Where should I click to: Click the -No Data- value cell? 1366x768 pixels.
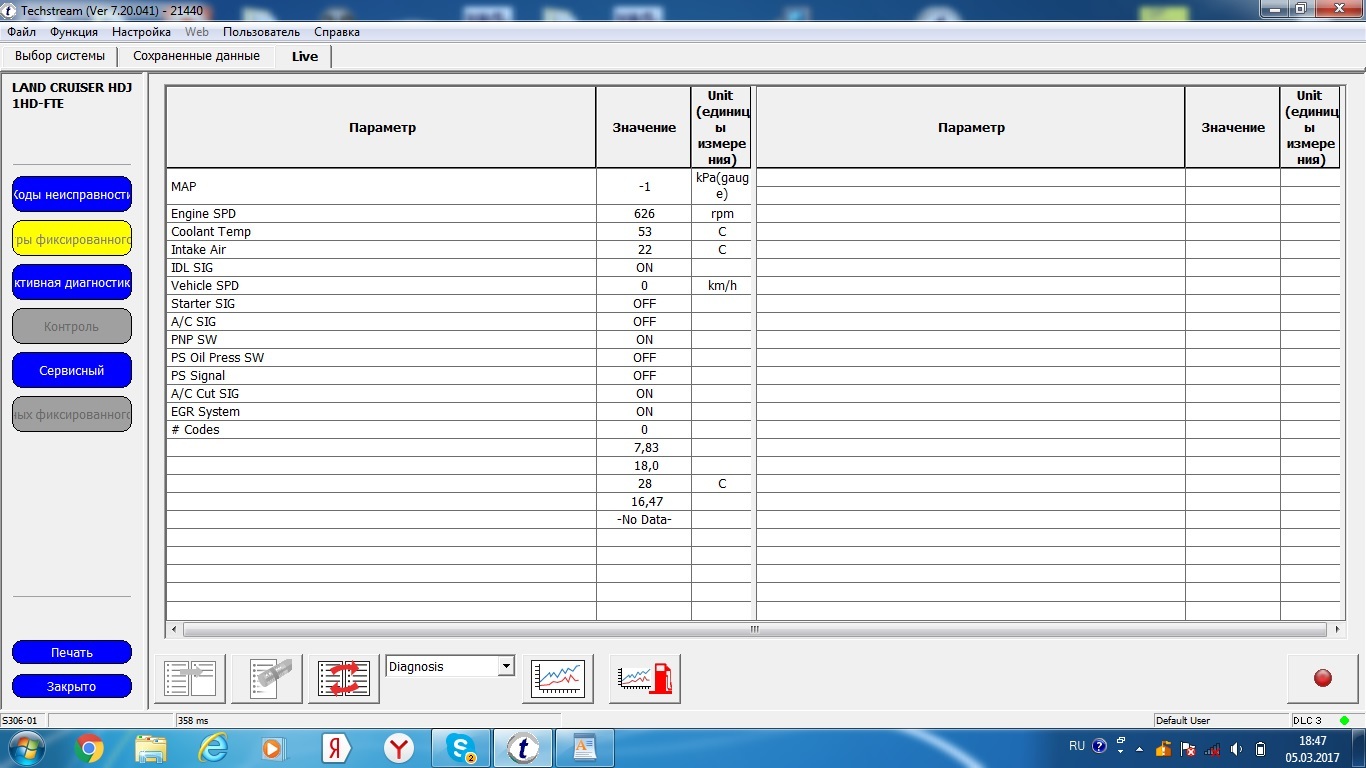(644, 519)
